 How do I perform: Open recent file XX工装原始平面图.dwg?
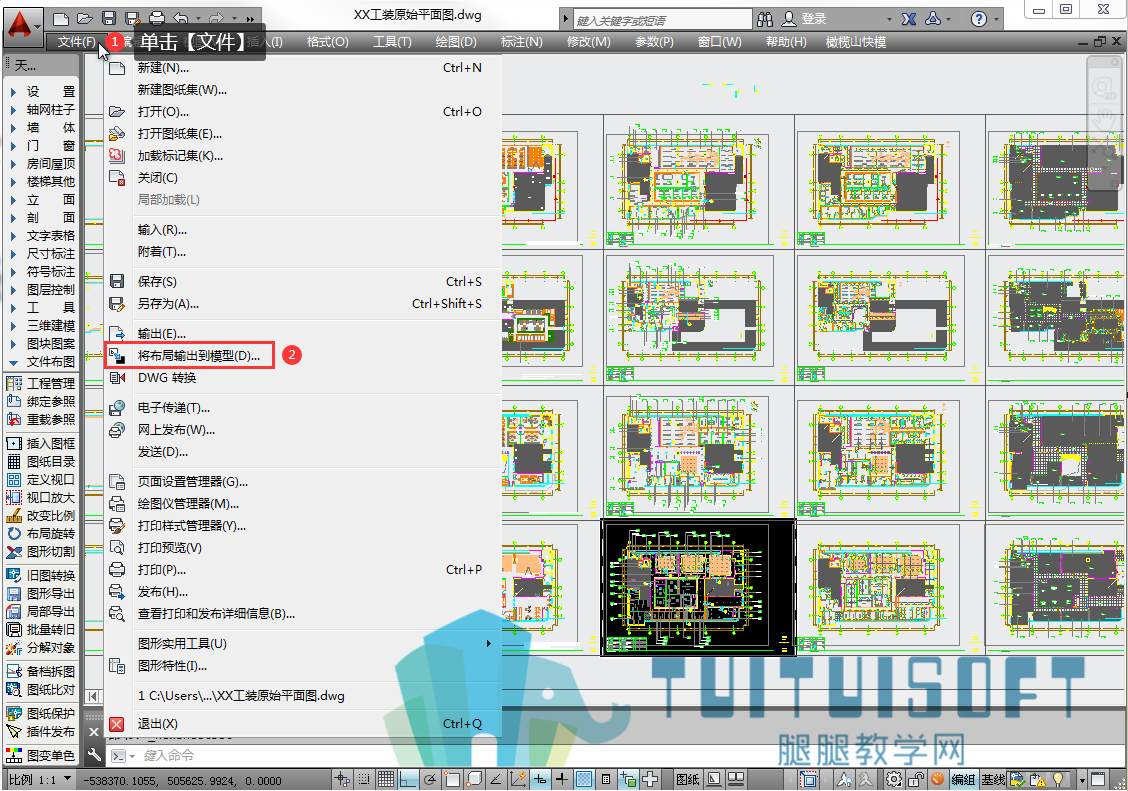tap(302, 696)
